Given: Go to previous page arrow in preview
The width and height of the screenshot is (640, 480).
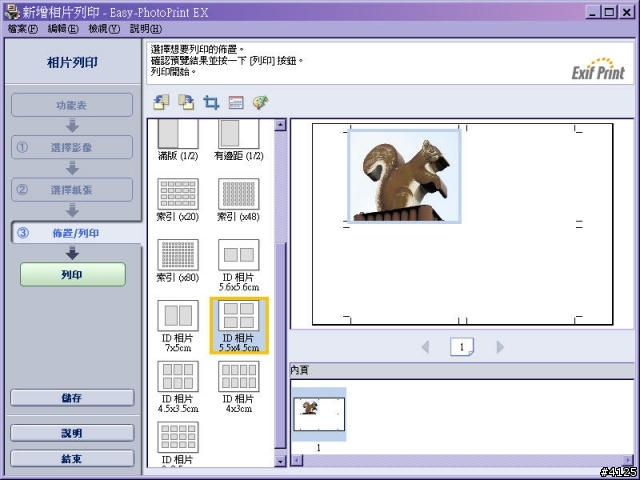Looking at the screenshot, I should point(425,347).
